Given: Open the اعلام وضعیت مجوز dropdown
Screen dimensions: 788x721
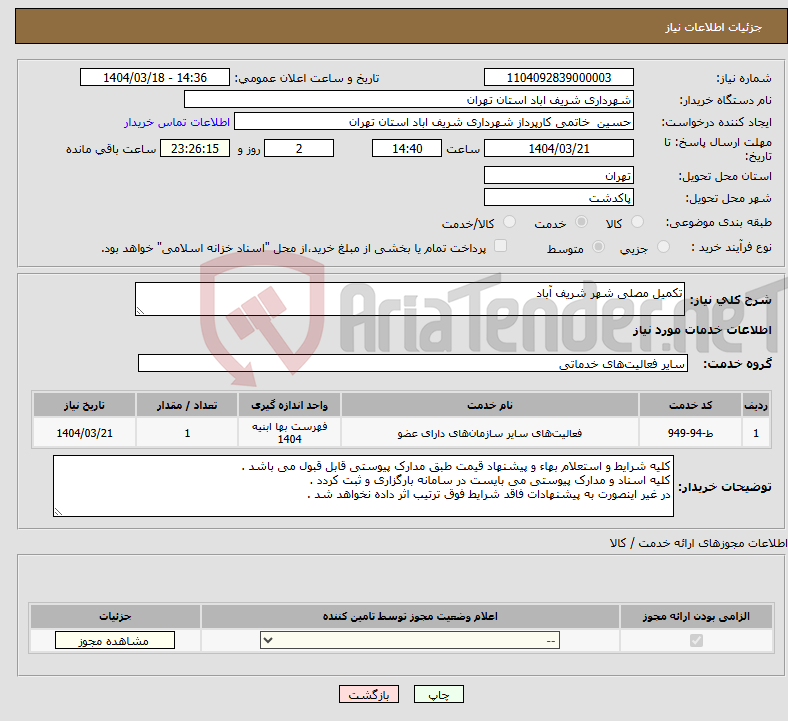Looking at the screenshot, I should click(x=410, y=640).
